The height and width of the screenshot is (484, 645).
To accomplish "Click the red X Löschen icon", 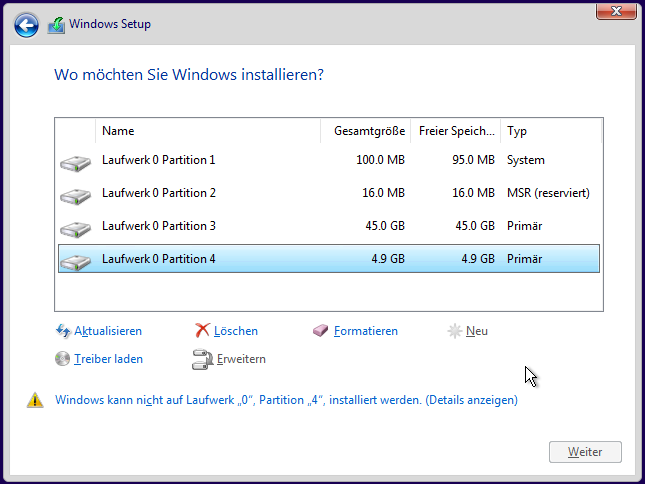I will coord(202,330).
